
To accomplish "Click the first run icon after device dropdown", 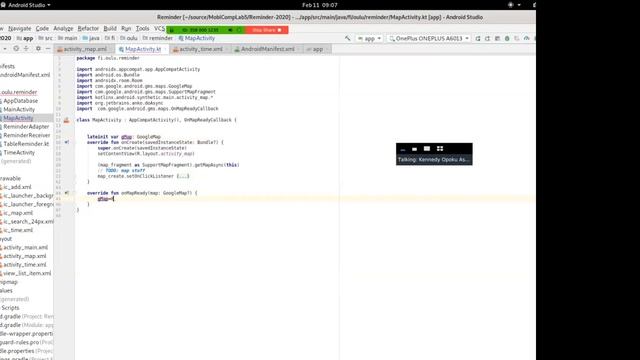I will coord(478,38).
